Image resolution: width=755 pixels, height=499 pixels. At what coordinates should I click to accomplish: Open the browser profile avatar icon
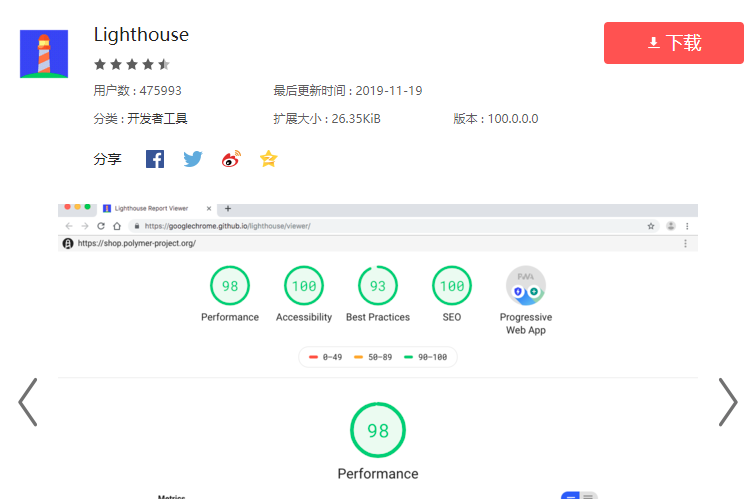671,226
